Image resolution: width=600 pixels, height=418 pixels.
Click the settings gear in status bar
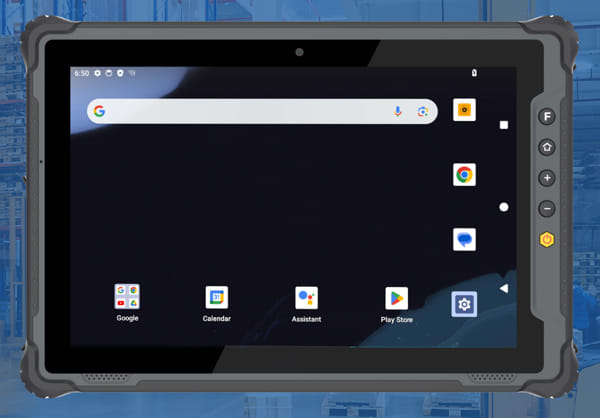click(98, 73)
